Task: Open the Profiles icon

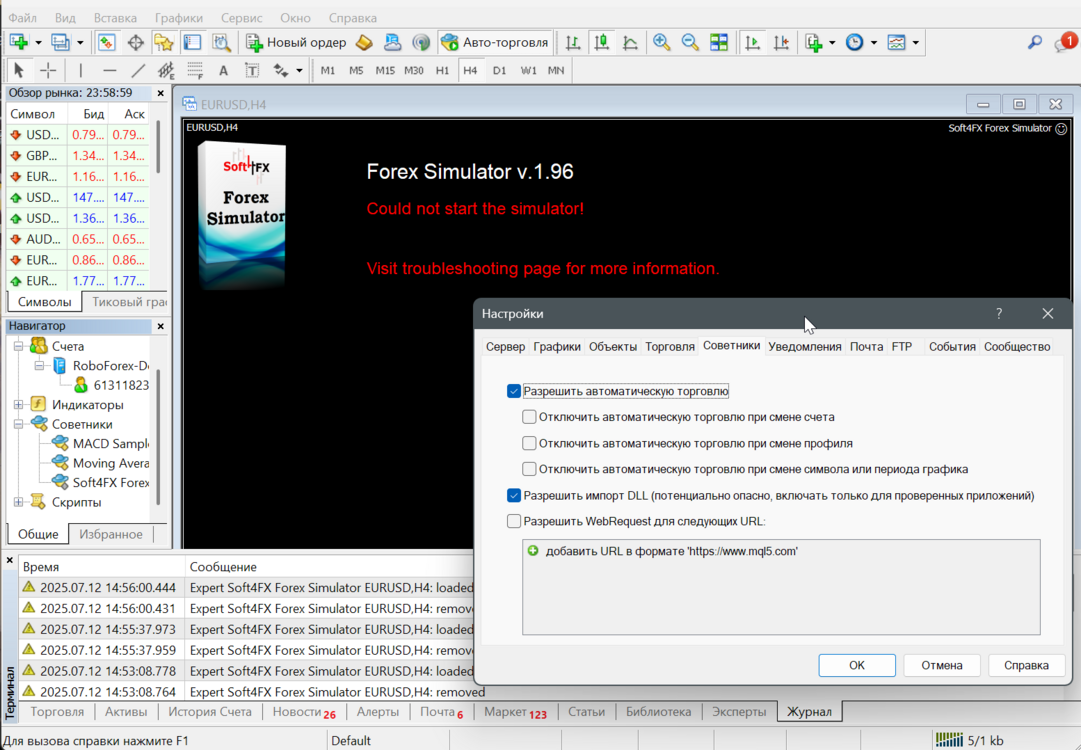Action: click(x=61, y=43)
